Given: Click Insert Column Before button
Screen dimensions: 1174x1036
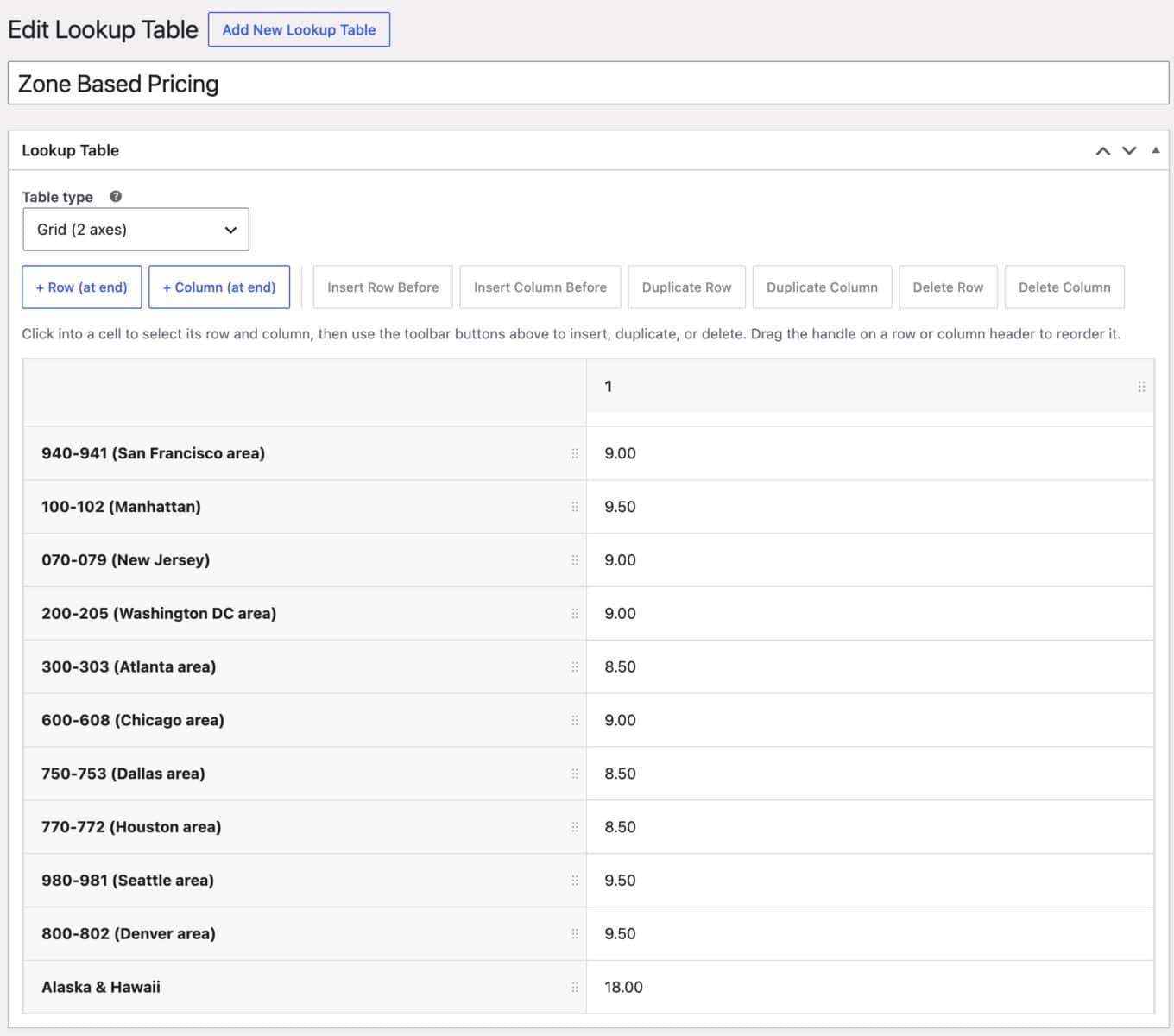Looking at the screenshot, I should [540, 287].
